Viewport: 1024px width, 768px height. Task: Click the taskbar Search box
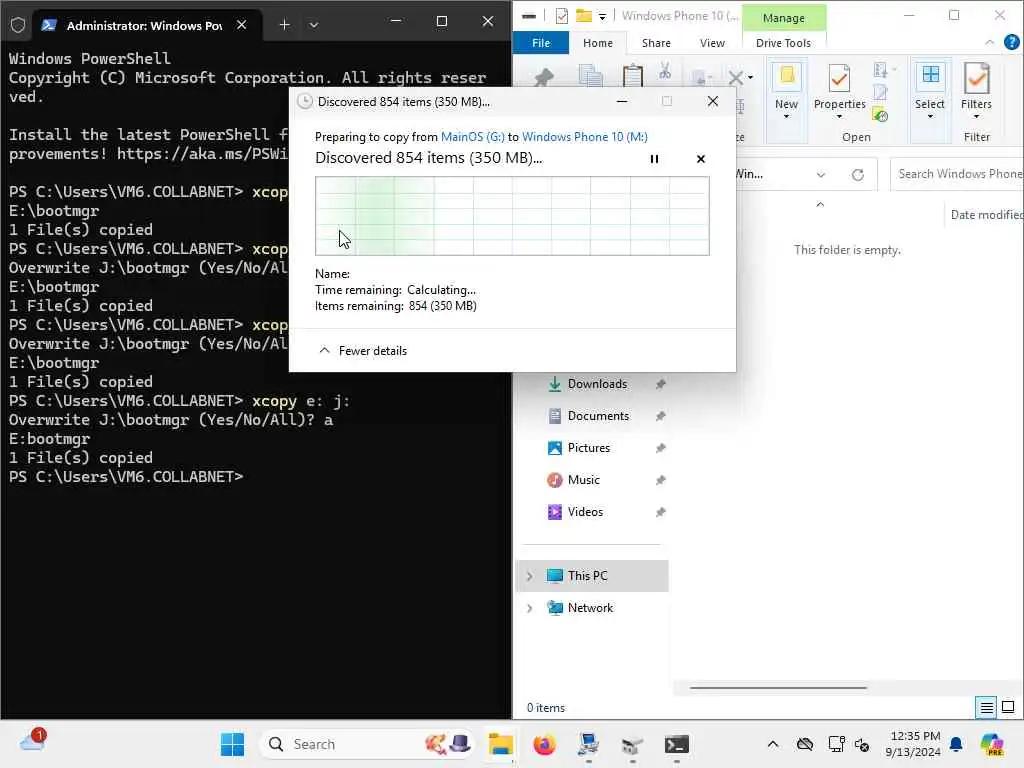click(368, 744)
